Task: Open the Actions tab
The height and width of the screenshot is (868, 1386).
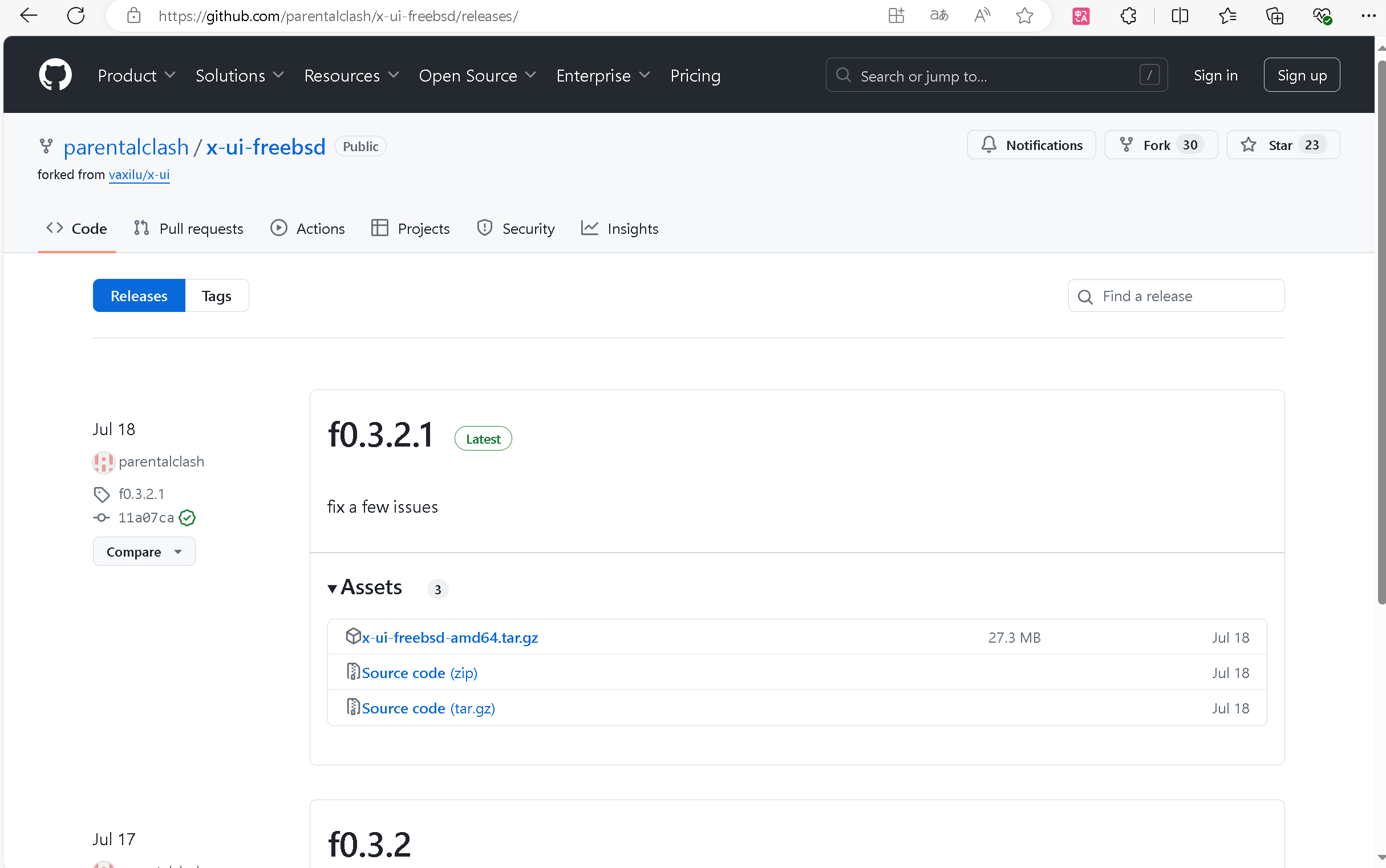Action: click(x=308, y=229)
